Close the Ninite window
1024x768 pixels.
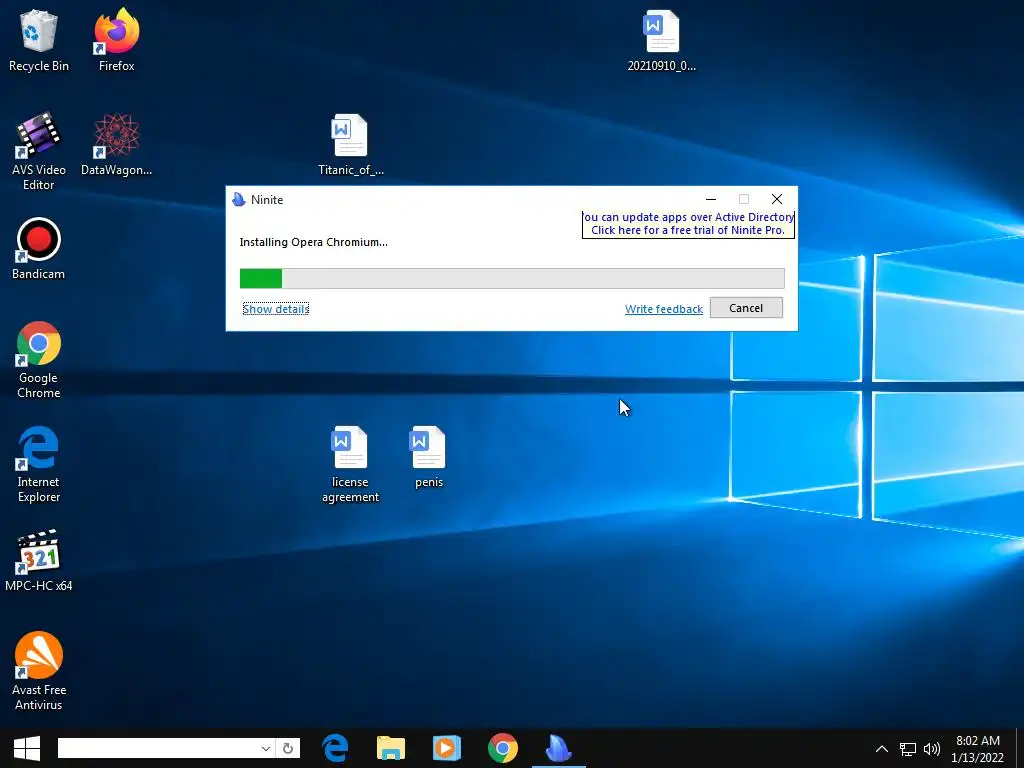coord(776,199)
